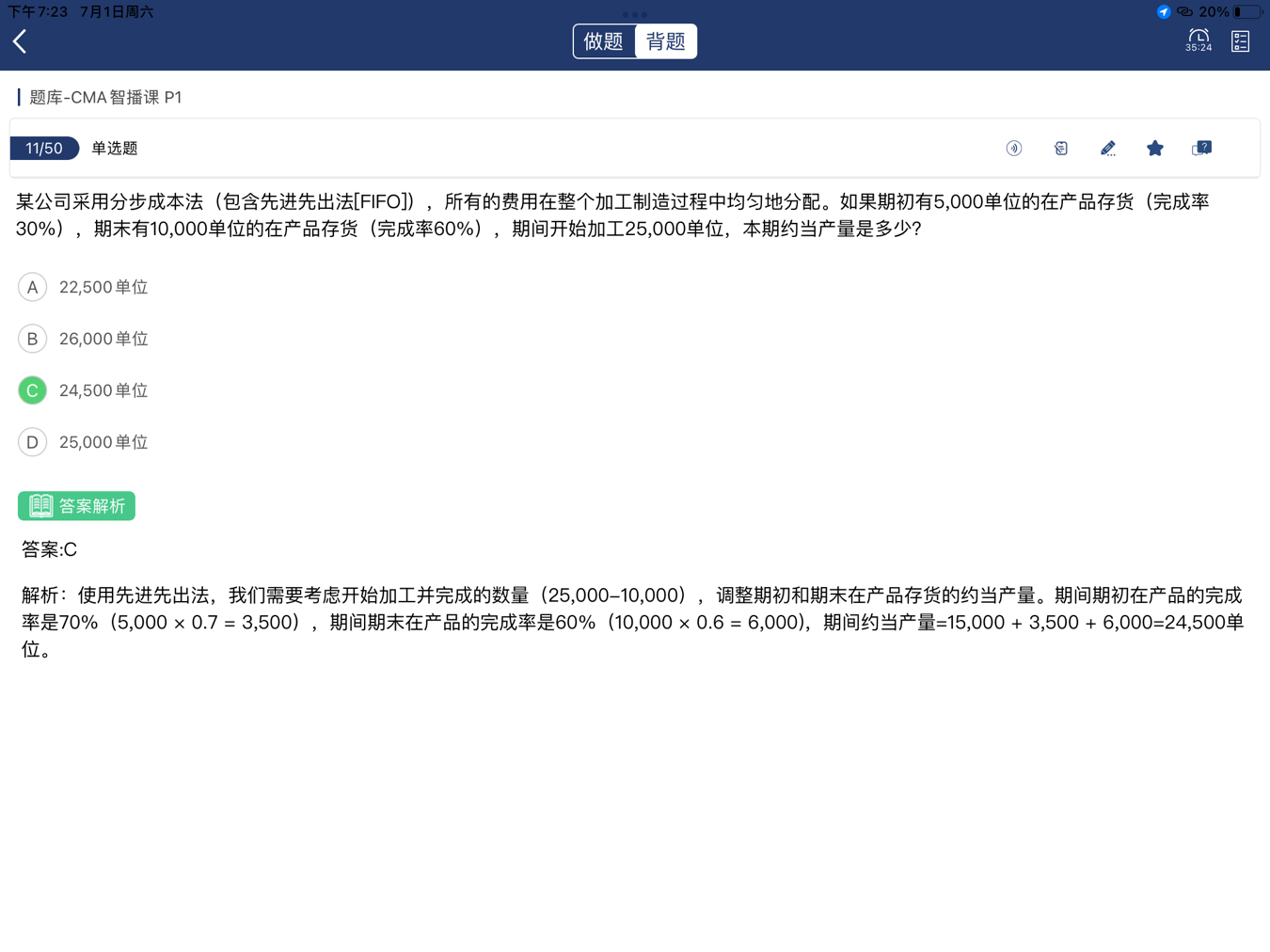Switch to the 背题 tab

click(x=666, y=41)
